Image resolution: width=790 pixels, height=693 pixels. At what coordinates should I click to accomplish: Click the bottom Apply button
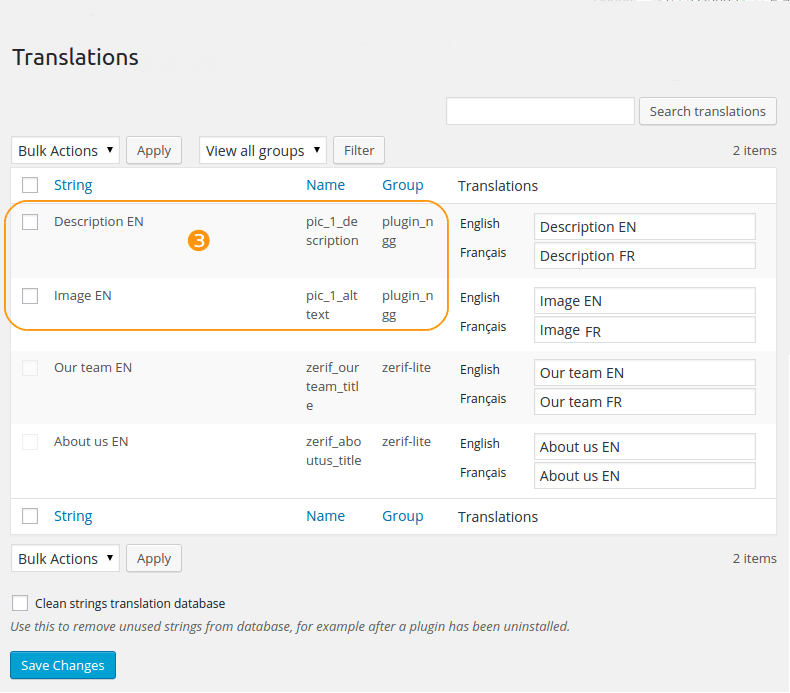tap(154, 558)
